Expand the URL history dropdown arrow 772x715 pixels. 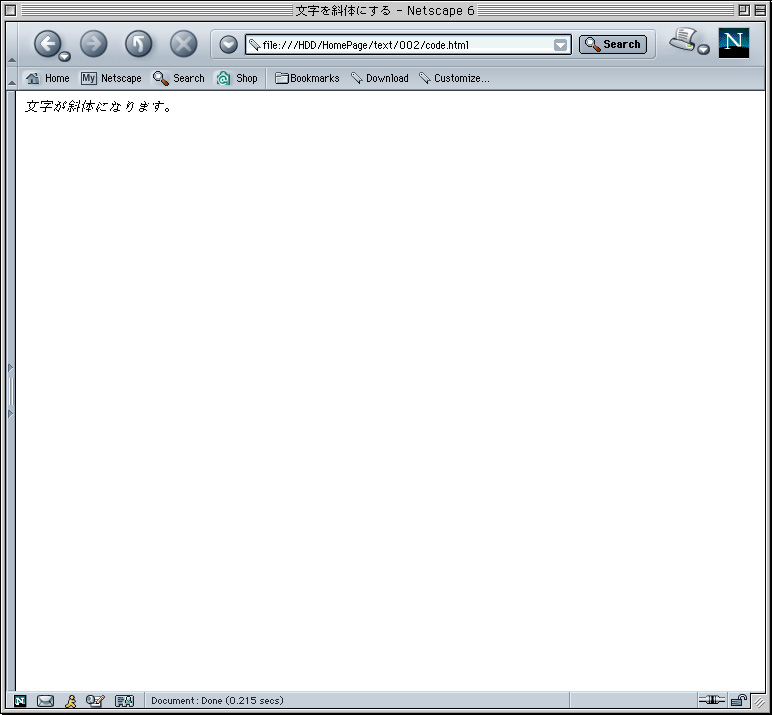[560, 45]
